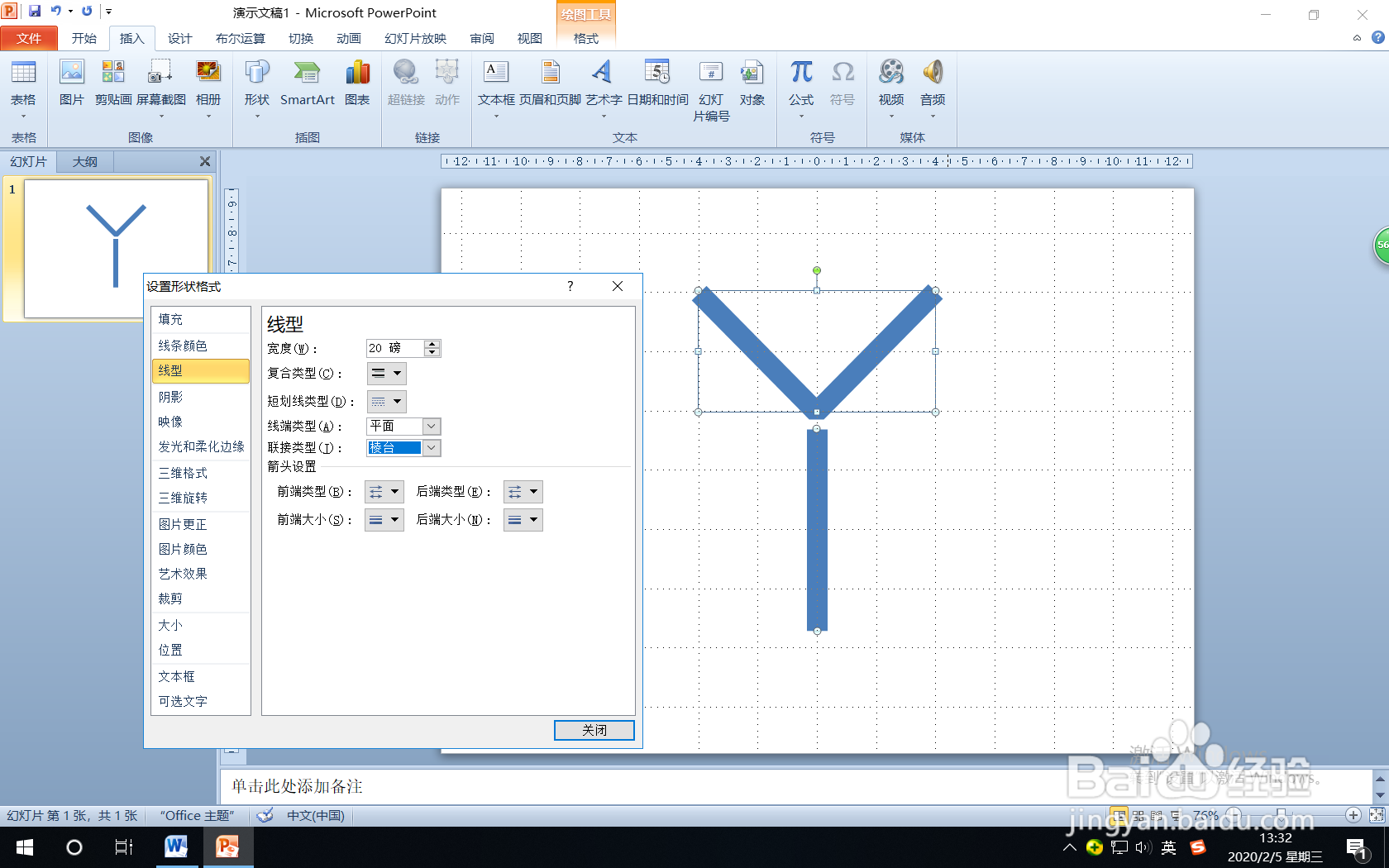Insert a 图表 chart
Image resolution: width=1389 pixels, height=868 pixels.
pos(357,86)
